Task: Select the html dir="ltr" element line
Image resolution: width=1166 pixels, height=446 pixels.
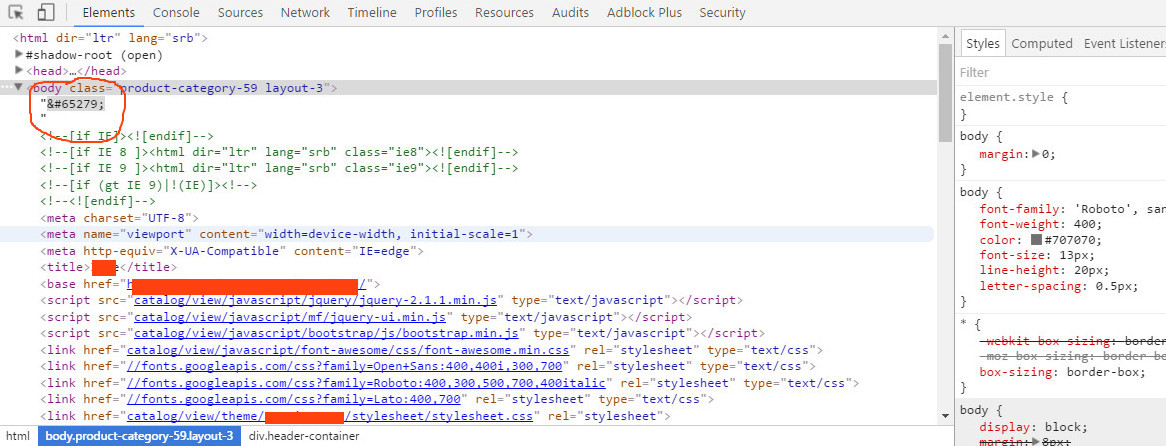Action: pyautogui.click(x=110, y=37)
